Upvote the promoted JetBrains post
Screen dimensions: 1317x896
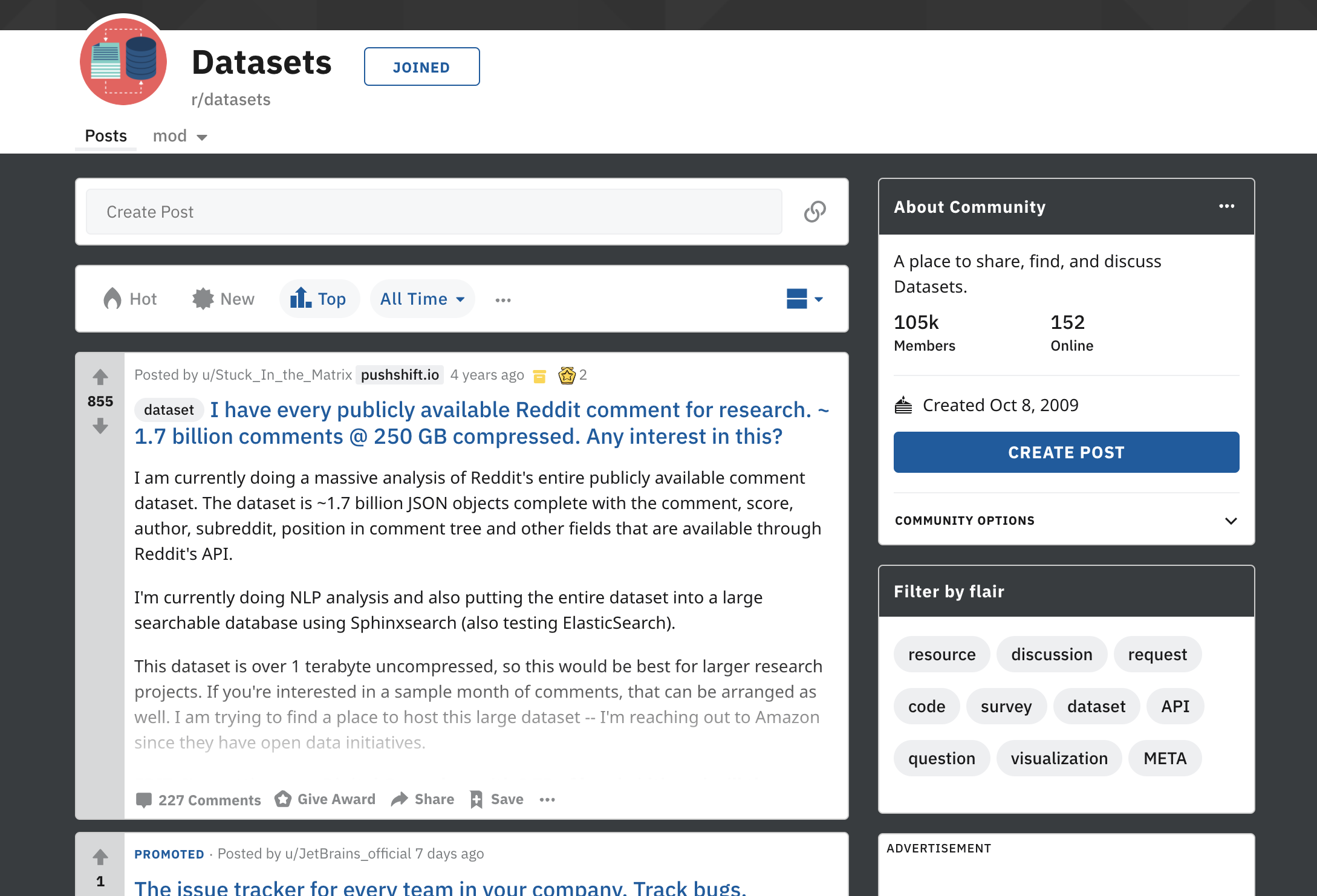coord(100,857)
